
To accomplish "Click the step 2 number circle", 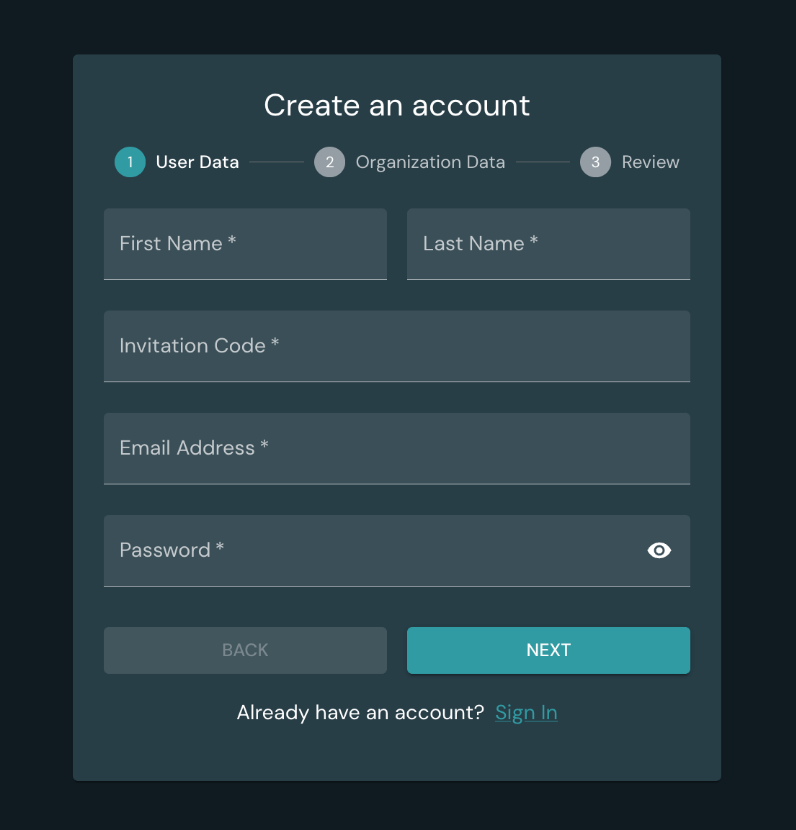I will pos(329,162).
